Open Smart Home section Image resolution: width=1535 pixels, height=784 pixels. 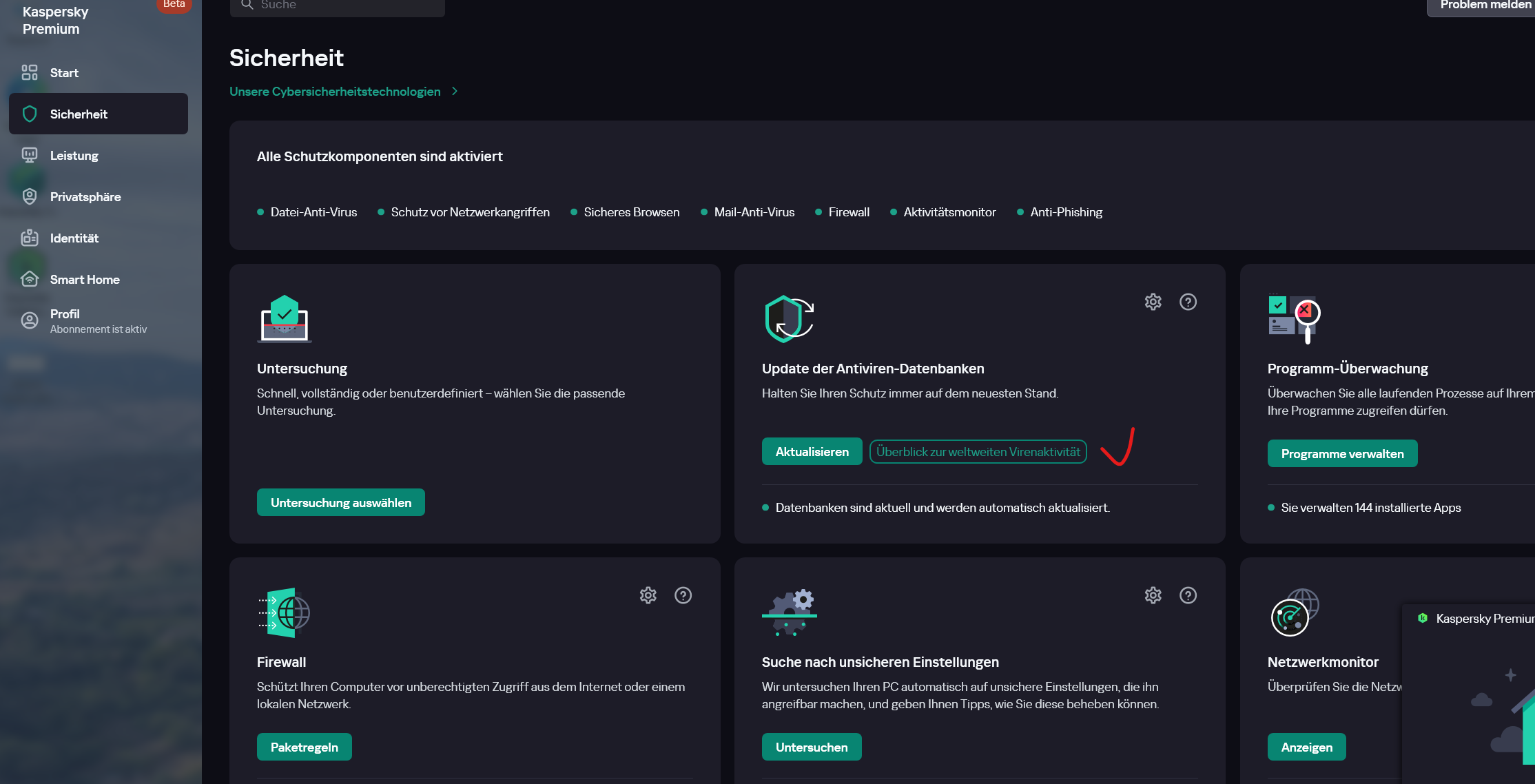tap(99, 279)
